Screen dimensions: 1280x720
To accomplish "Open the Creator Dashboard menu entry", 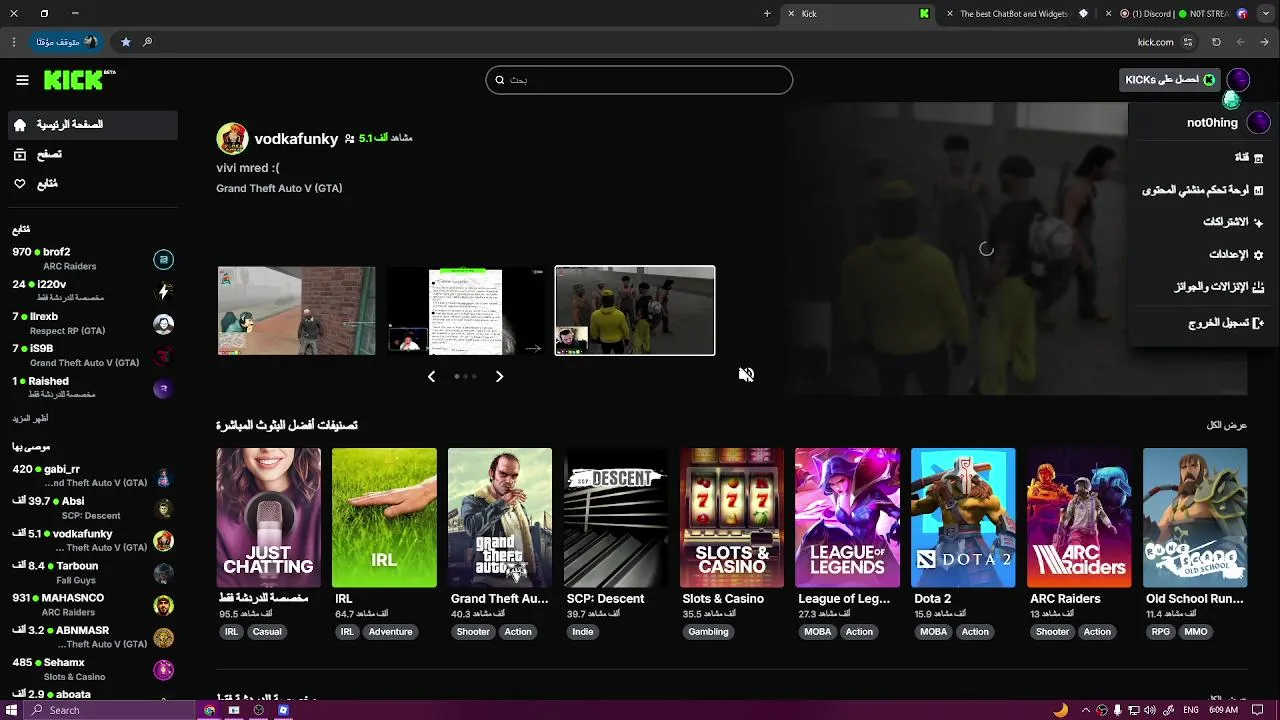I will click(1204, 190).
